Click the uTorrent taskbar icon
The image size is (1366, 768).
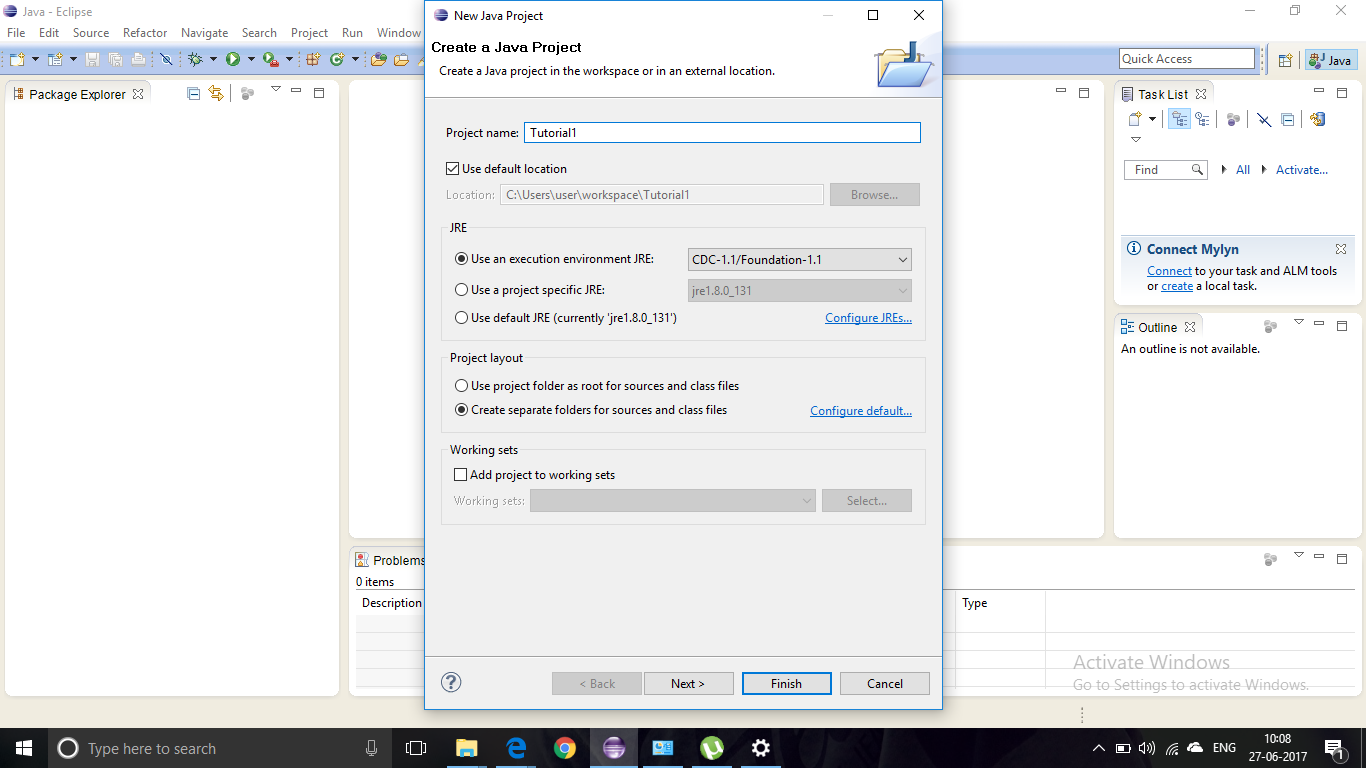[712, 748]
